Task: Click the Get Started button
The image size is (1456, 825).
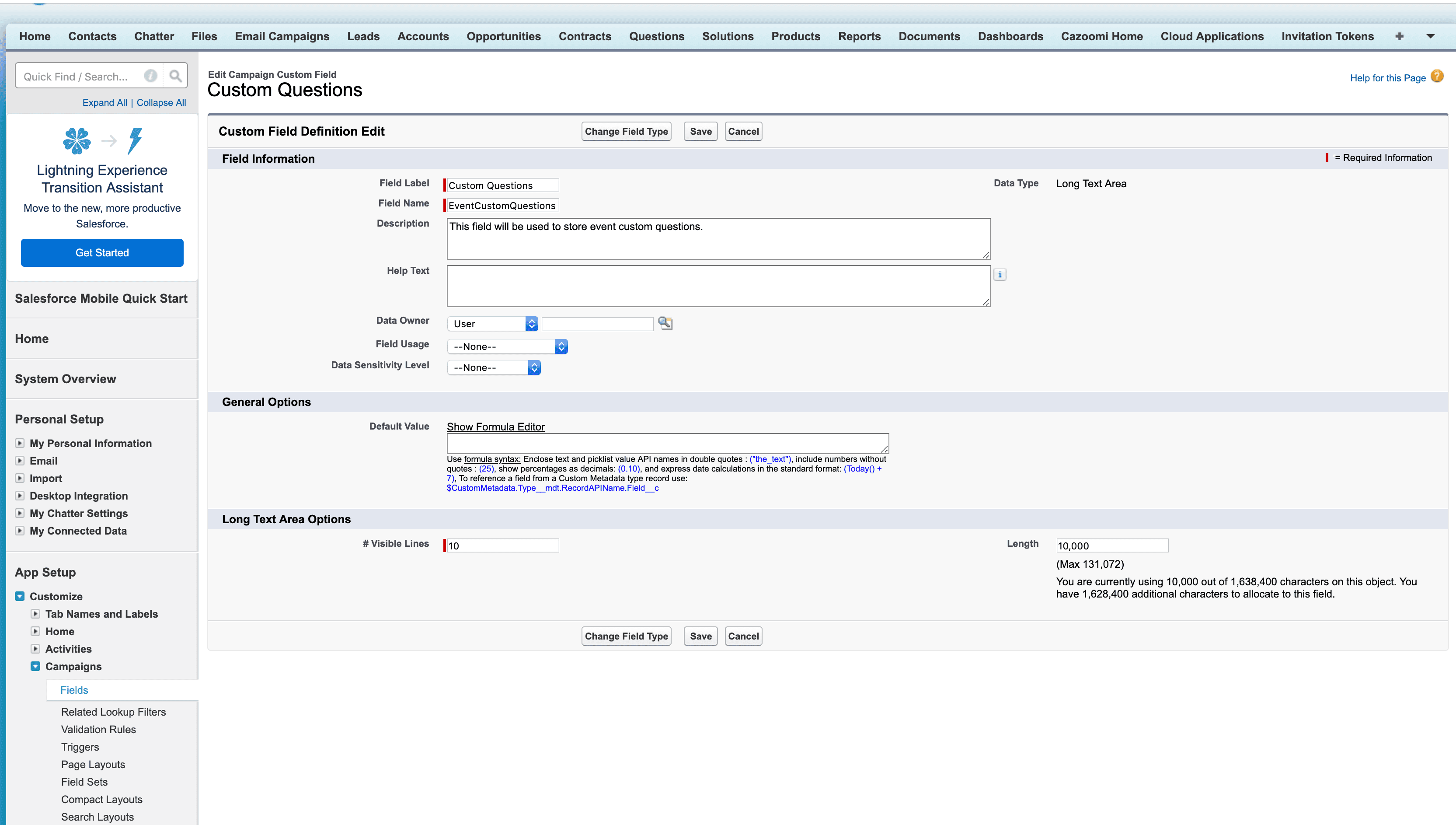Action: (x=102, y=253)
